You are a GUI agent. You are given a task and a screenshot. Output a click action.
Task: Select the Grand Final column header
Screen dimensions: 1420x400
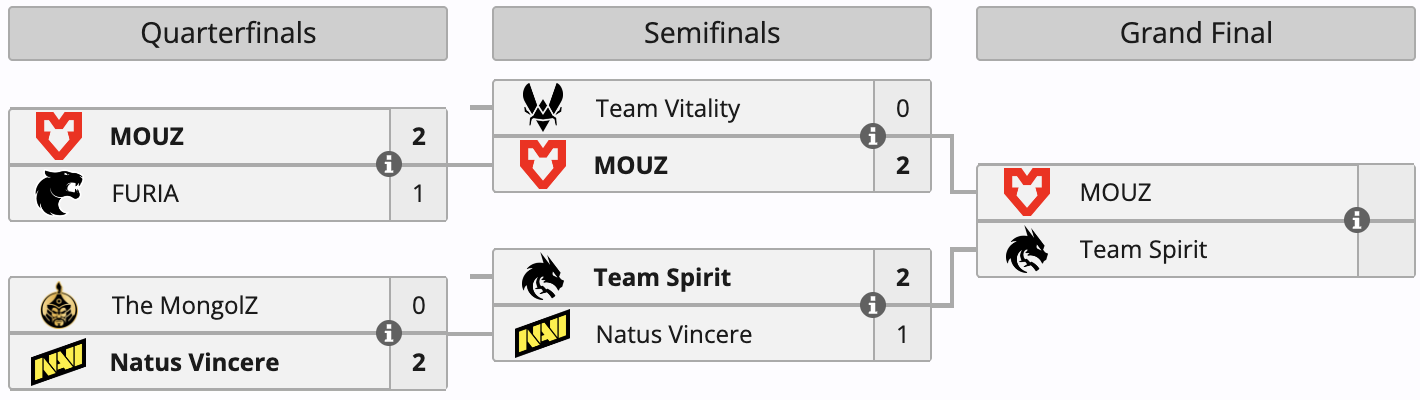click(1196, 33)
